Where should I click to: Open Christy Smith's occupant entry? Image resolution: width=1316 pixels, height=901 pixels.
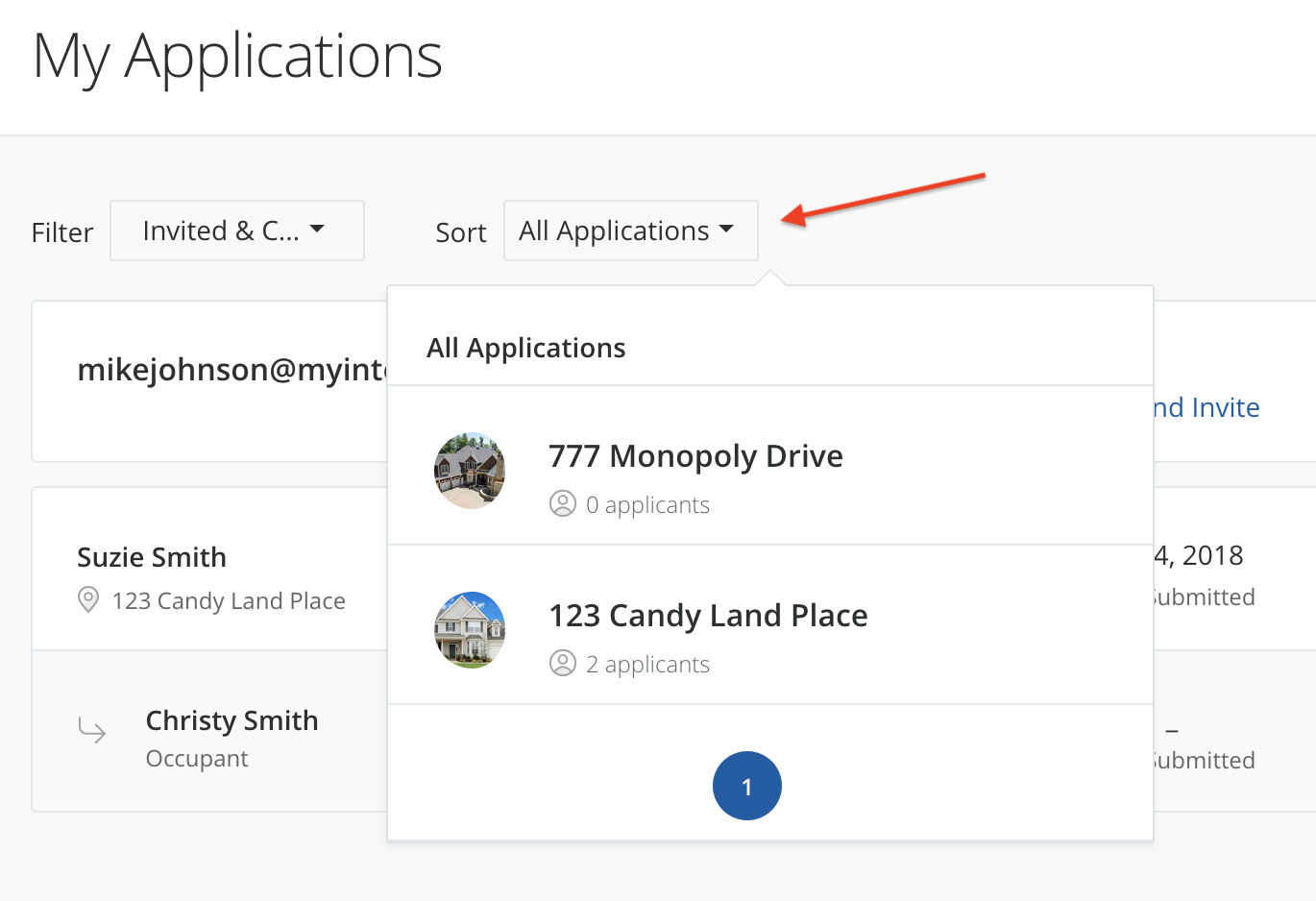coord(232,720)
